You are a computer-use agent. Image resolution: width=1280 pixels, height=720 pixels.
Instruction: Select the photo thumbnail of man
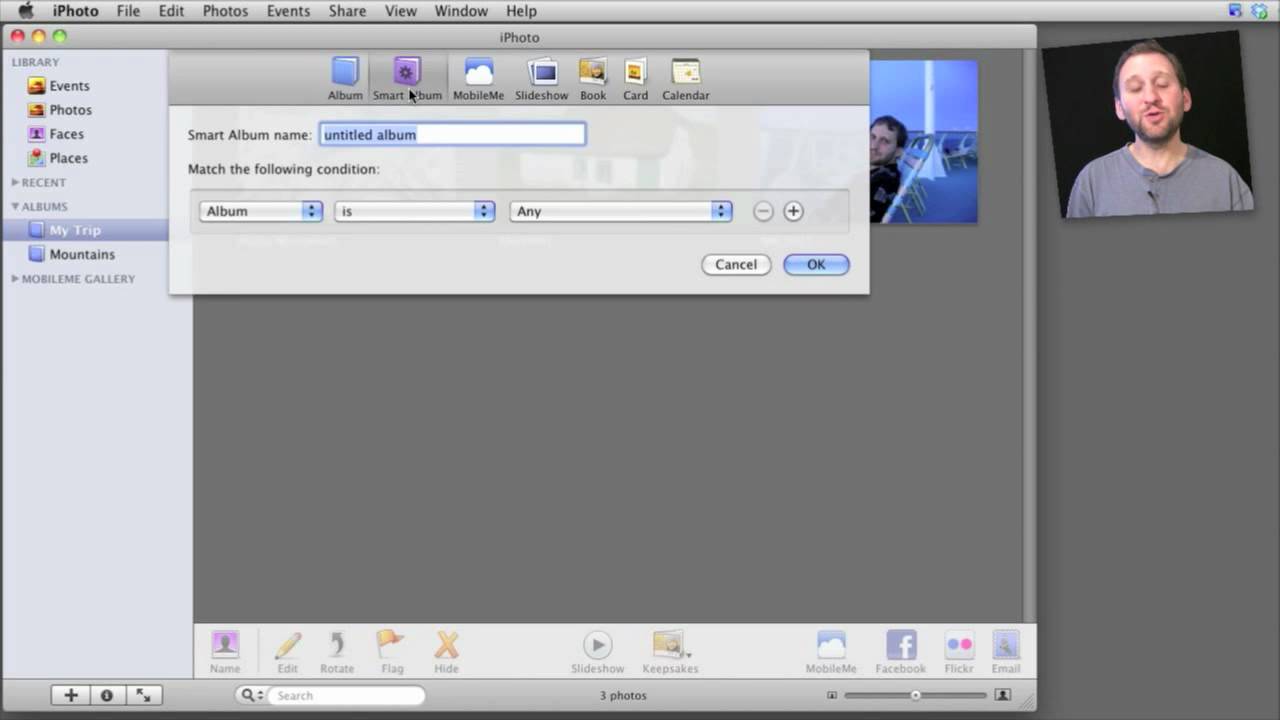point(923,141)
